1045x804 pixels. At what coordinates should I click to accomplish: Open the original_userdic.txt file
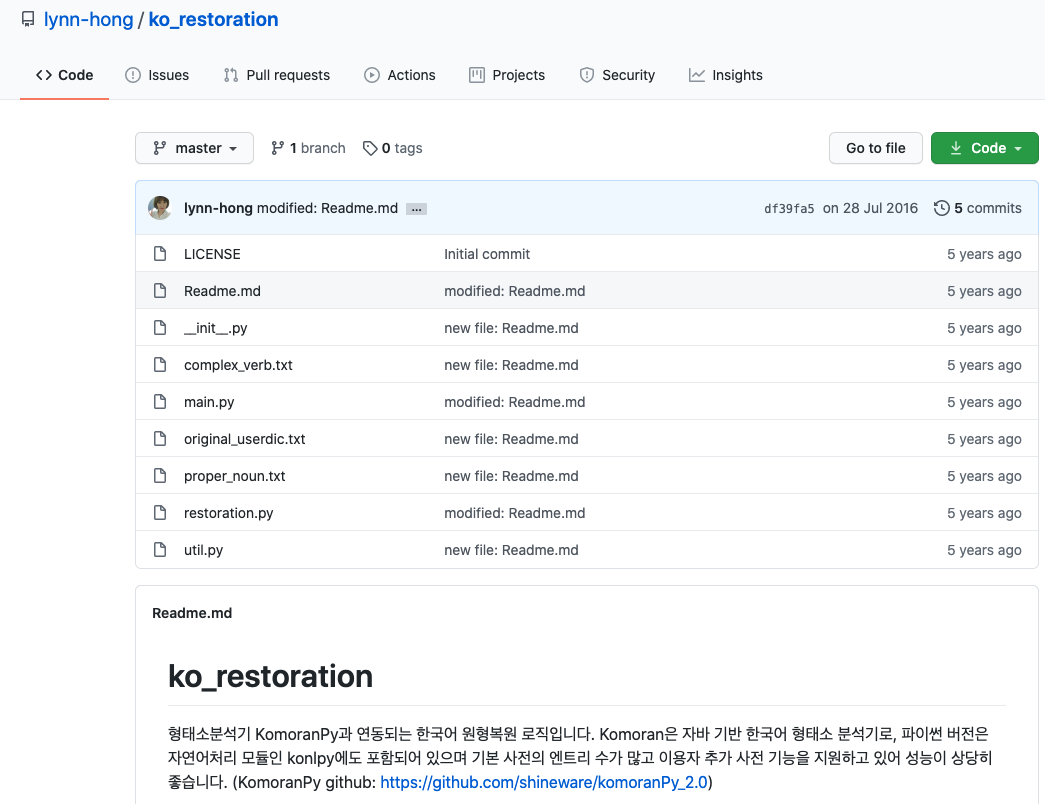(x=245, y=439)
